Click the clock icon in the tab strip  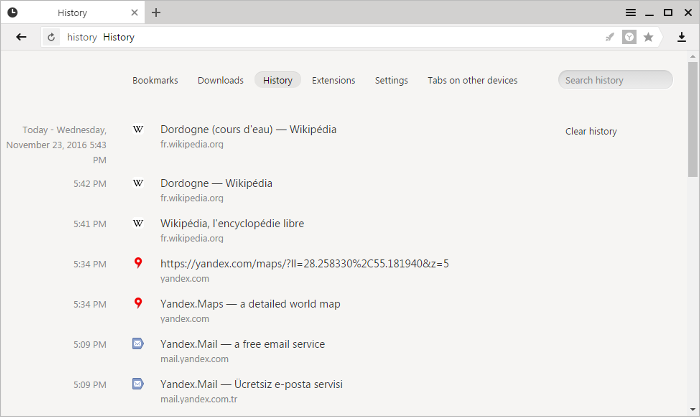point(12,13)
